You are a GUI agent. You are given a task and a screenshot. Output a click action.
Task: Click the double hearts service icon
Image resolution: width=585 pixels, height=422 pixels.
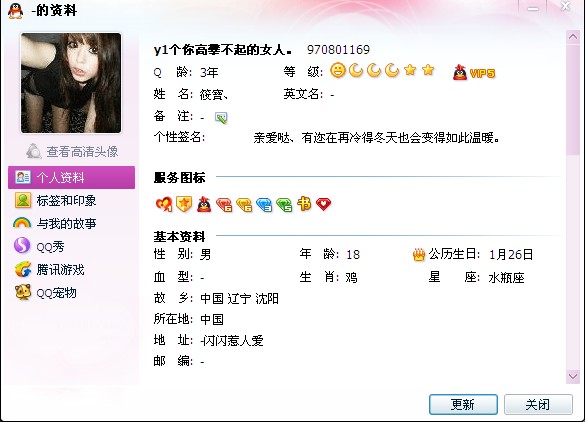(x=164, y=204)
